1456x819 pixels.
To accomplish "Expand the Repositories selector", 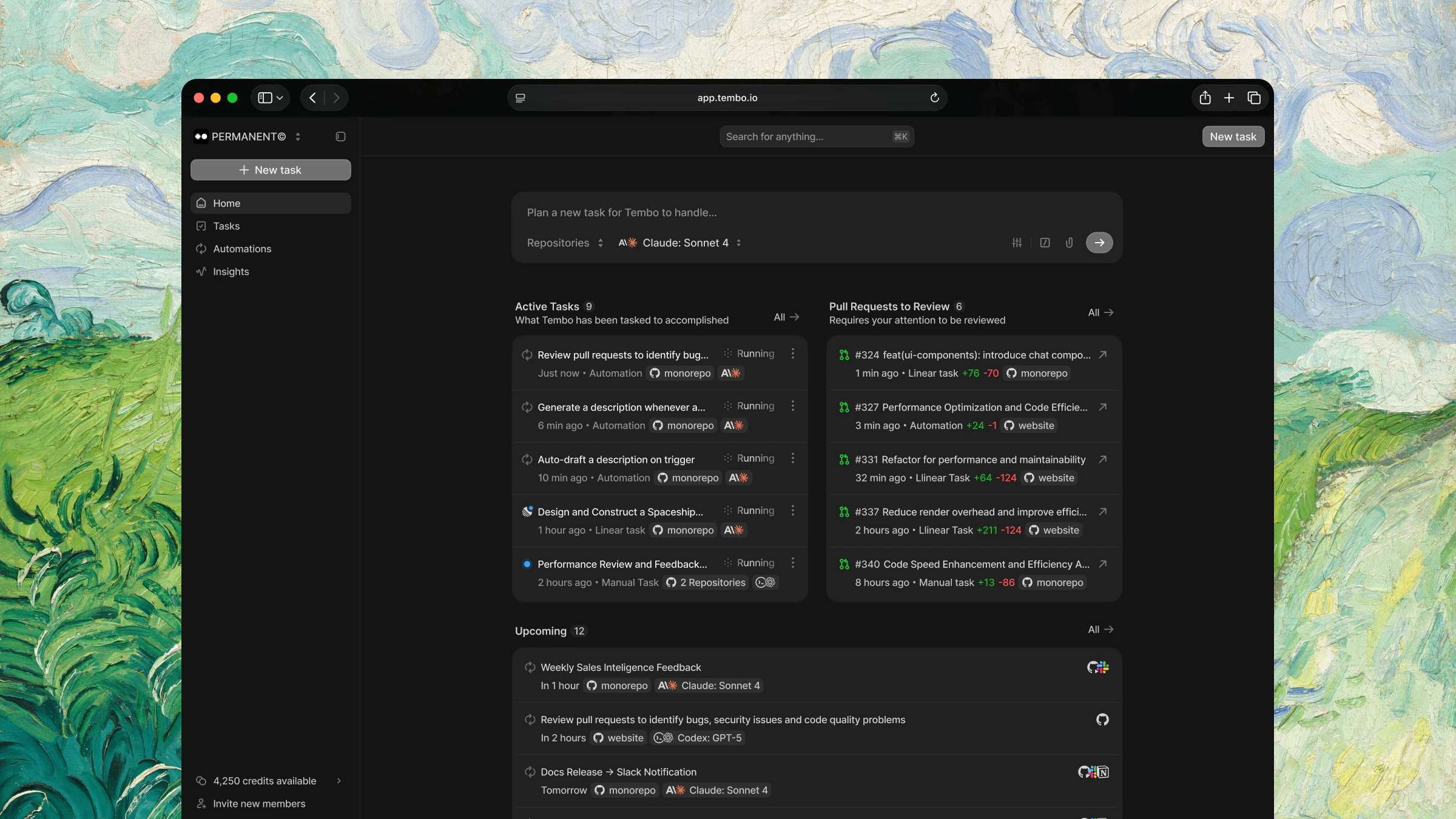I will click(x=565, y=243).
